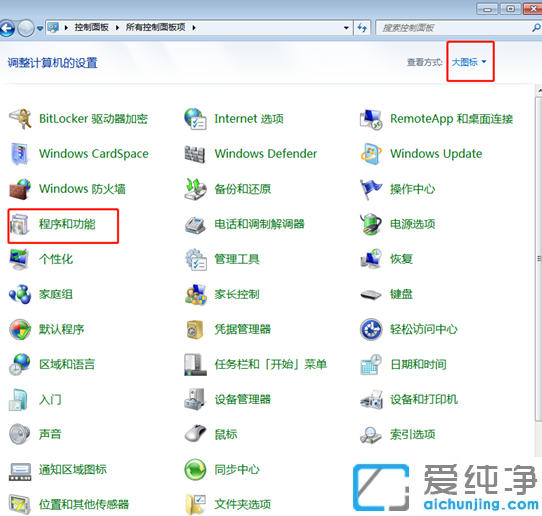
Task: Open the recent pages dropdown beside Forward
Action: point(40,28)
